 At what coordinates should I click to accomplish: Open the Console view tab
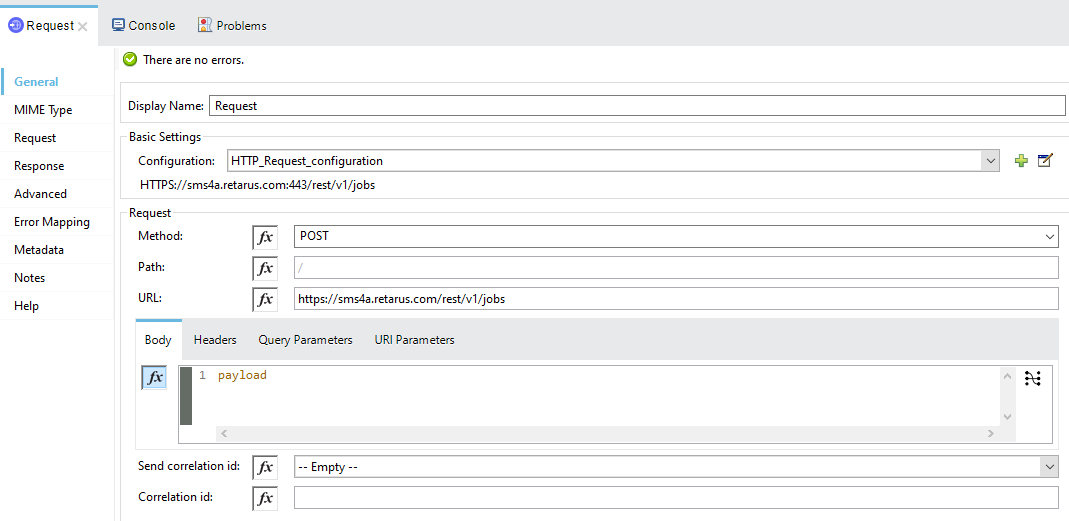point(143,25)
